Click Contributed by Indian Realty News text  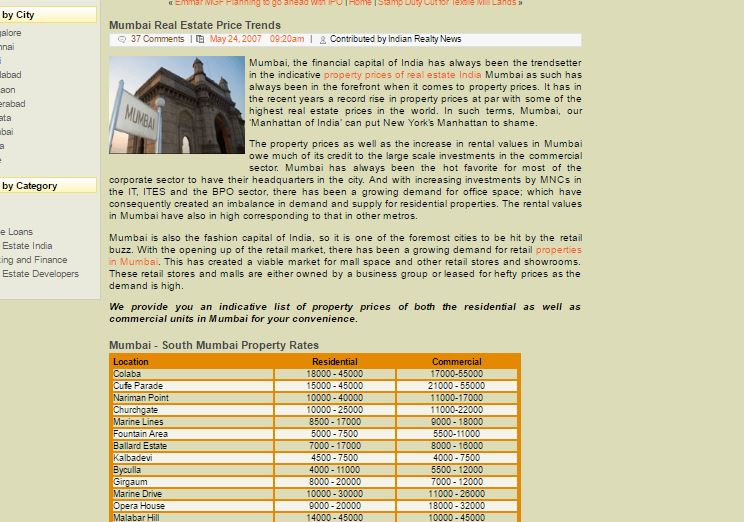395,39
